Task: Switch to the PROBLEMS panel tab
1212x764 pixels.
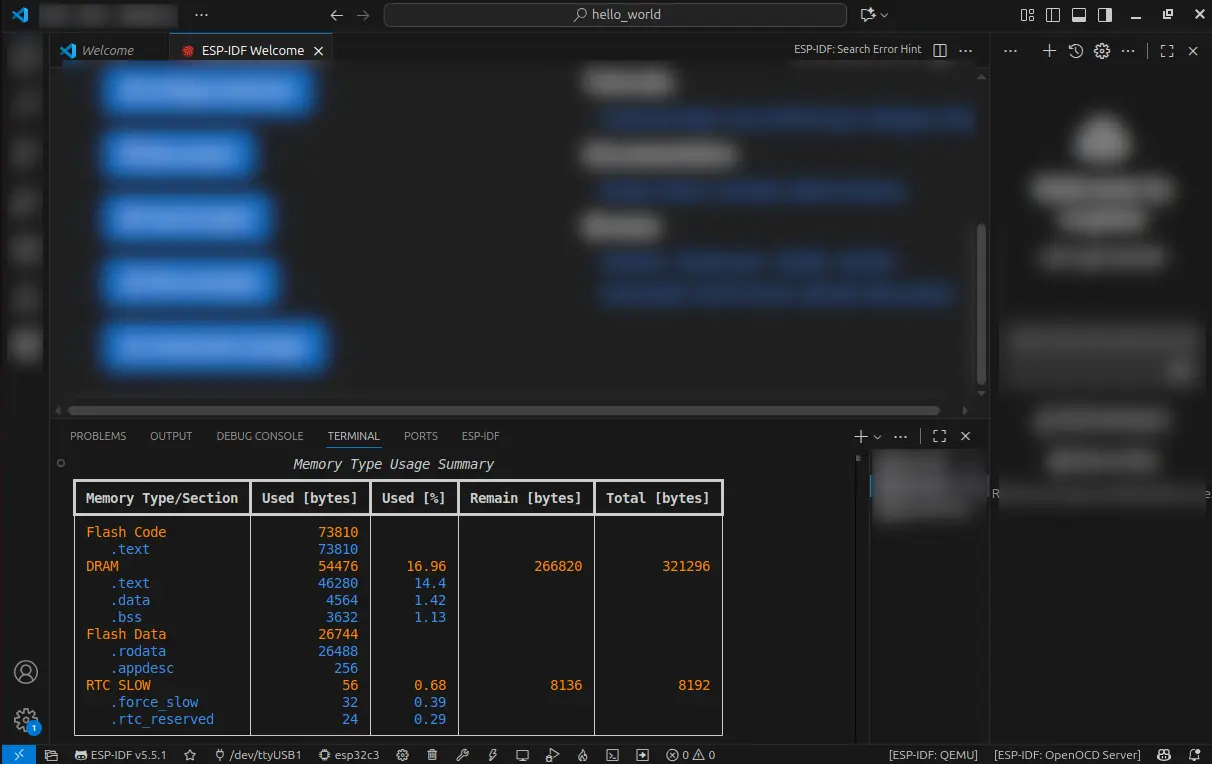Action: [98, 436]
